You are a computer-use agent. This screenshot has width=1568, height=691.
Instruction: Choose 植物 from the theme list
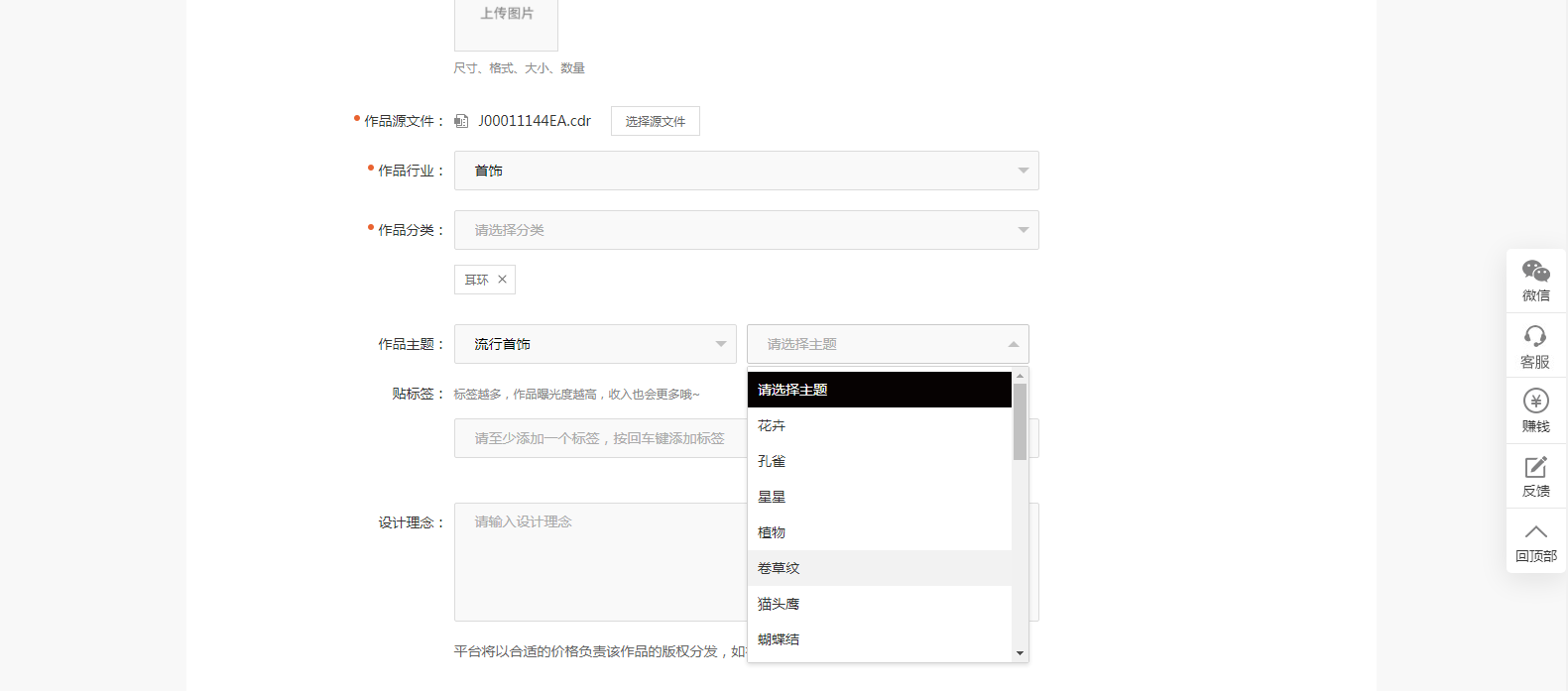coord(880,532)
